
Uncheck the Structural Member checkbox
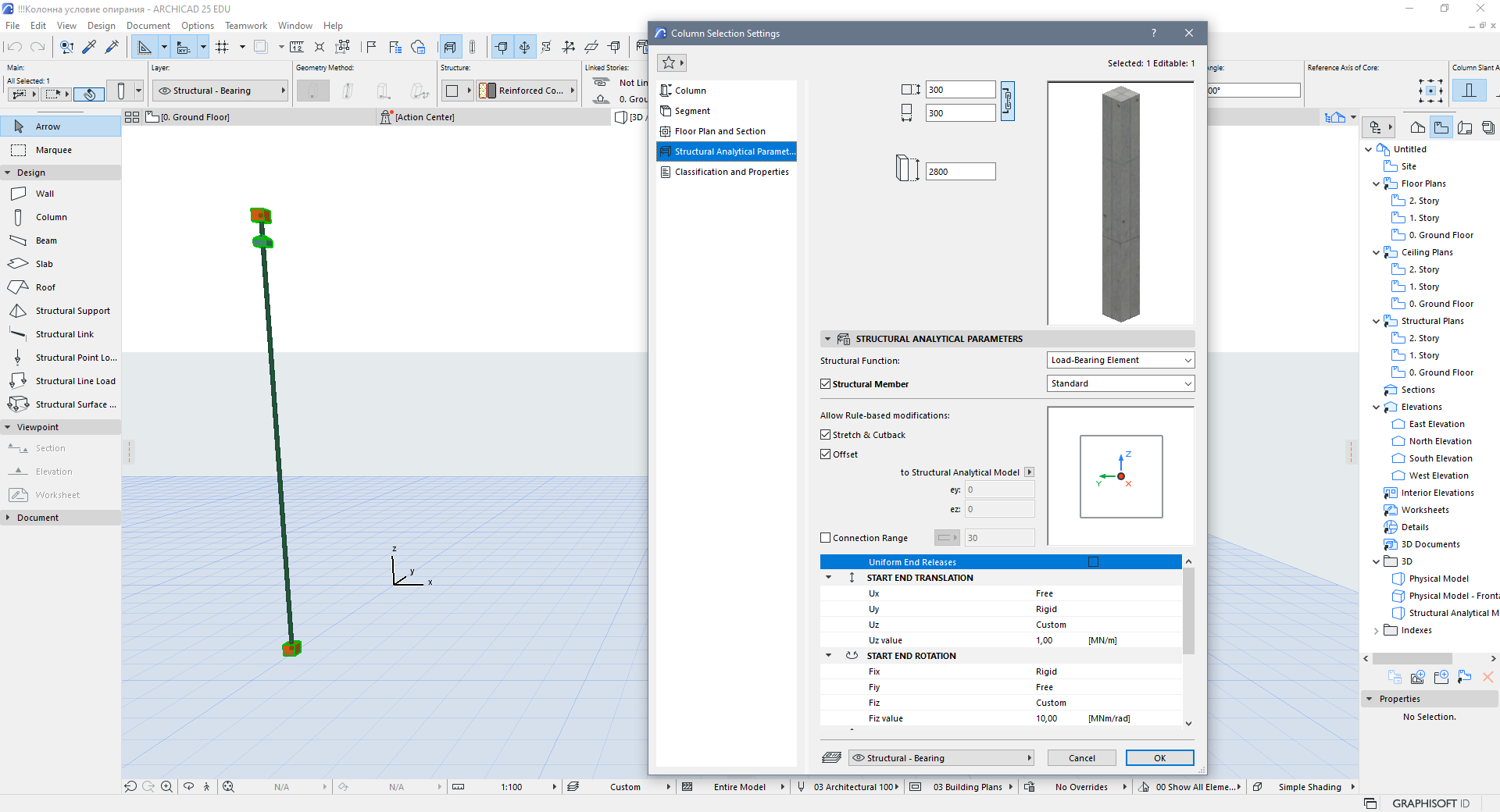[x=825, y=384]
